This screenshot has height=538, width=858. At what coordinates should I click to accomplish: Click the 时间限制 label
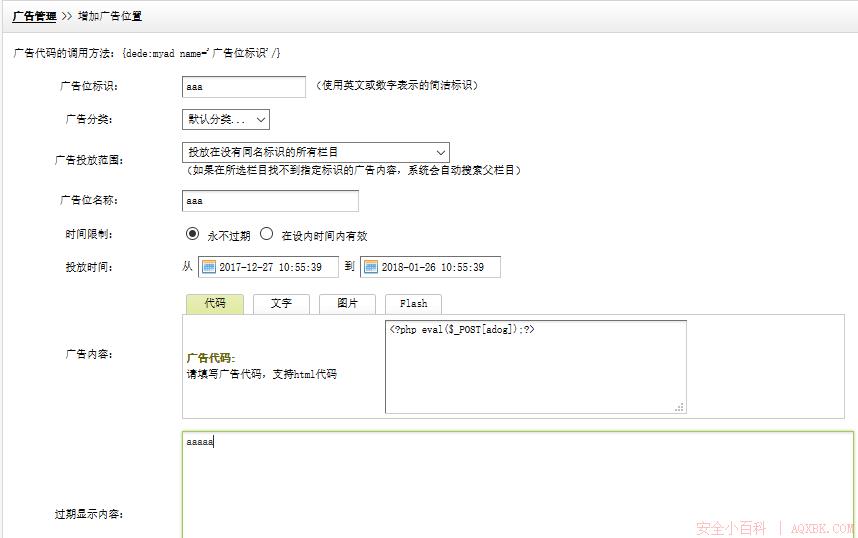coord(89,234)
